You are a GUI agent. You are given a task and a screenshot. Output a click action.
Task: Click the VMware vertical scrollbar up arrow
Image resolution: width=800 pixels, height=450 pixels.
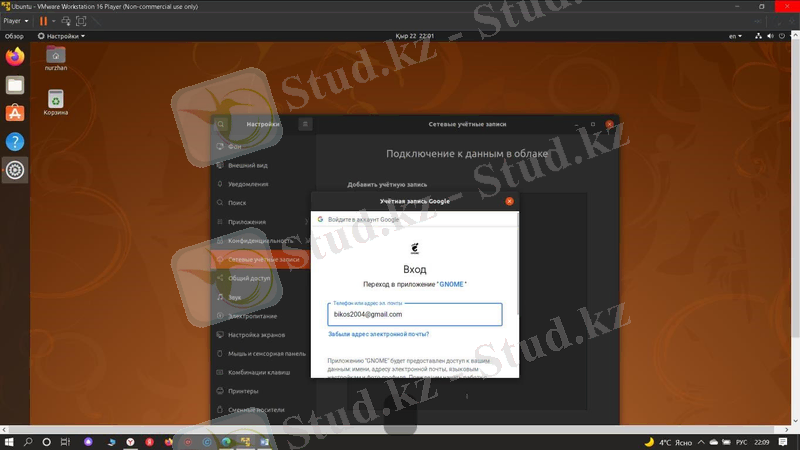795,34
